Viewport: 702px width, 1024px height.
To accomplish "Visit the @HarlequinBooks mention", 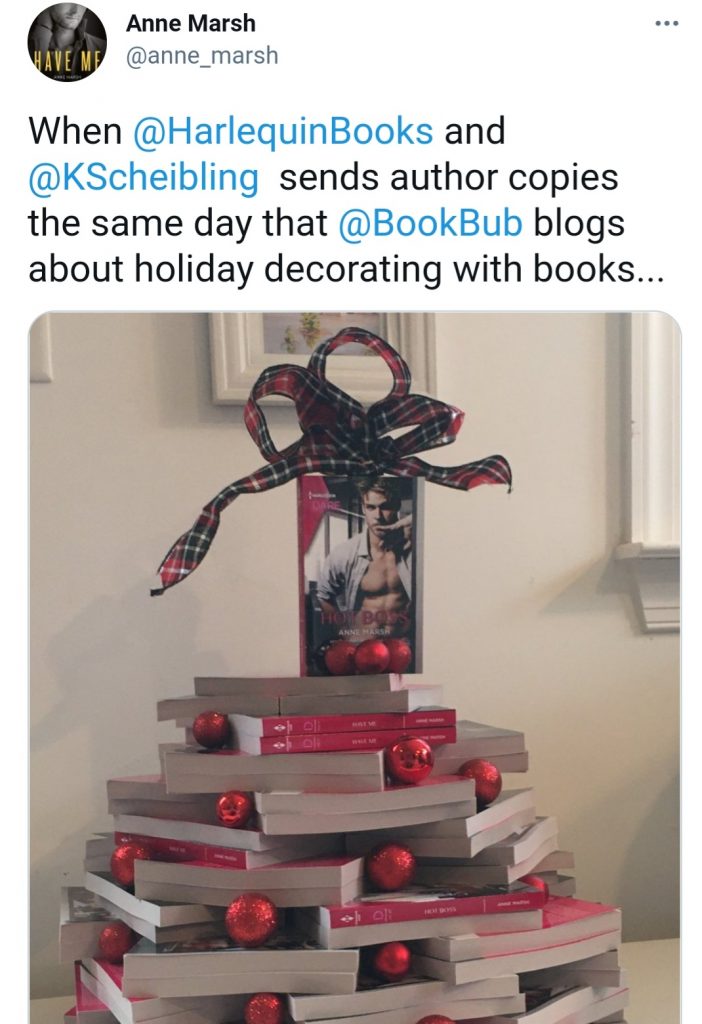I will [x=283, y=131].
